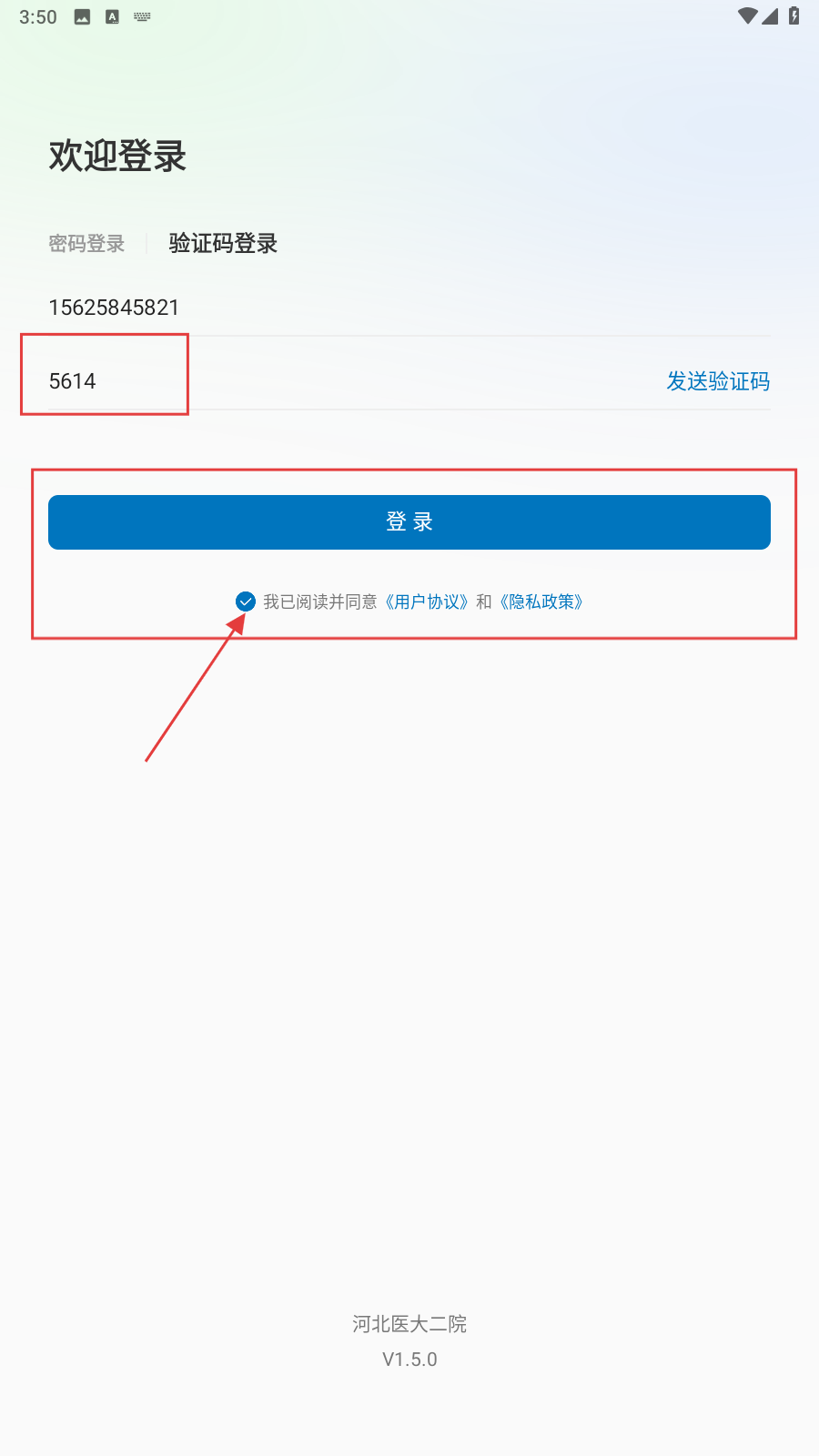
Task: Focus the phone number field 15625845821
Action: [x=409, y=308]
